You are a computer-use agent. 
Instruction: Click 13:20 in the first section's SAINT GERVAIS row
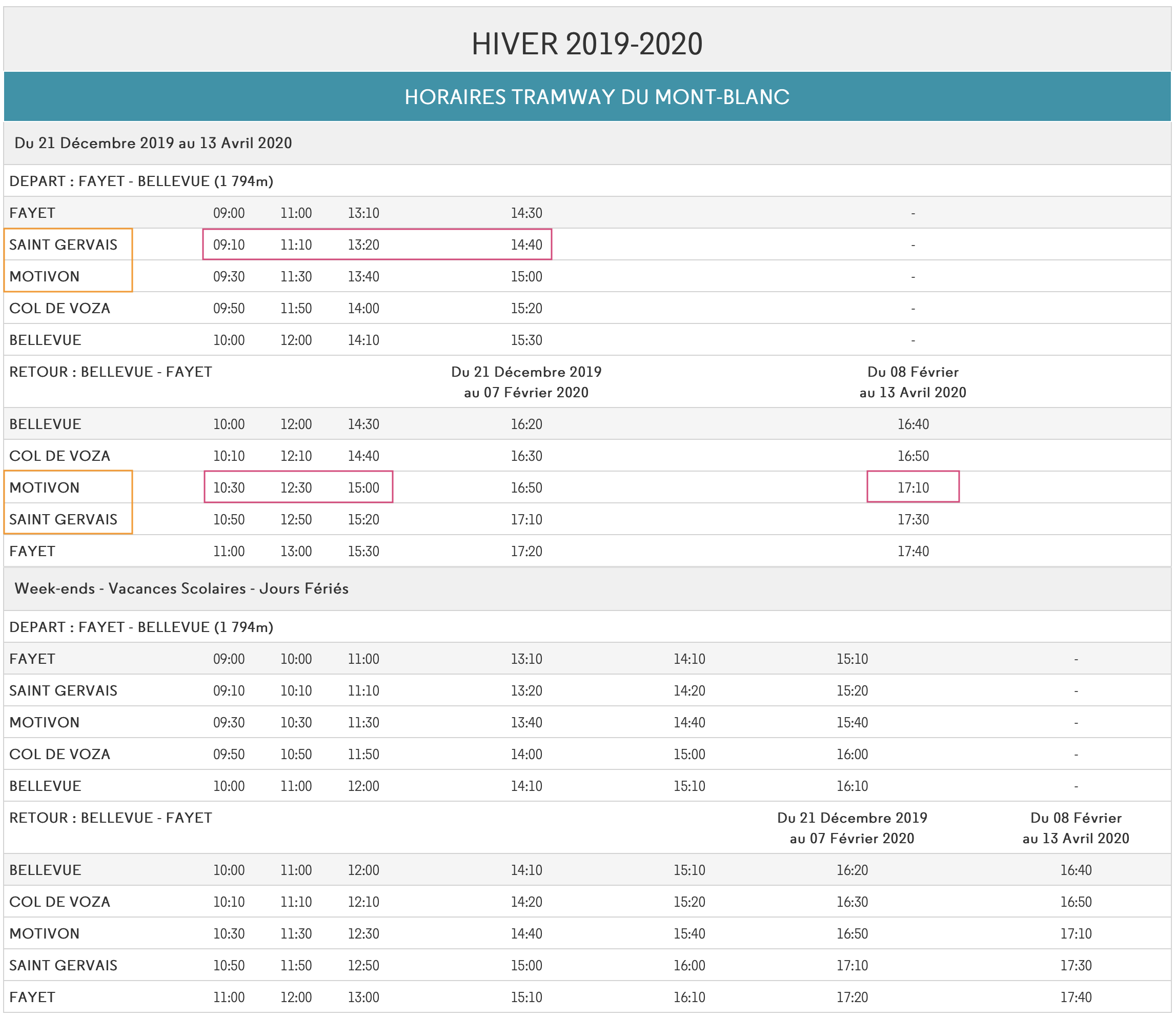click(x=363, y=245)
